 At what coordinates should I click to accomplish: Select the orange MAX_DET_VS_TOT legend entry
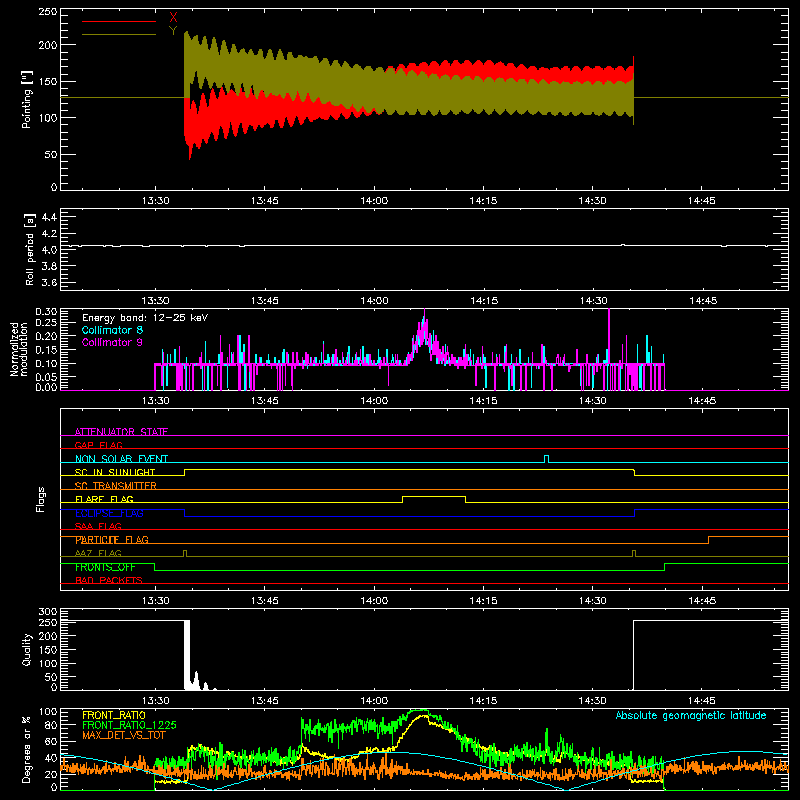tap(124, 735)
